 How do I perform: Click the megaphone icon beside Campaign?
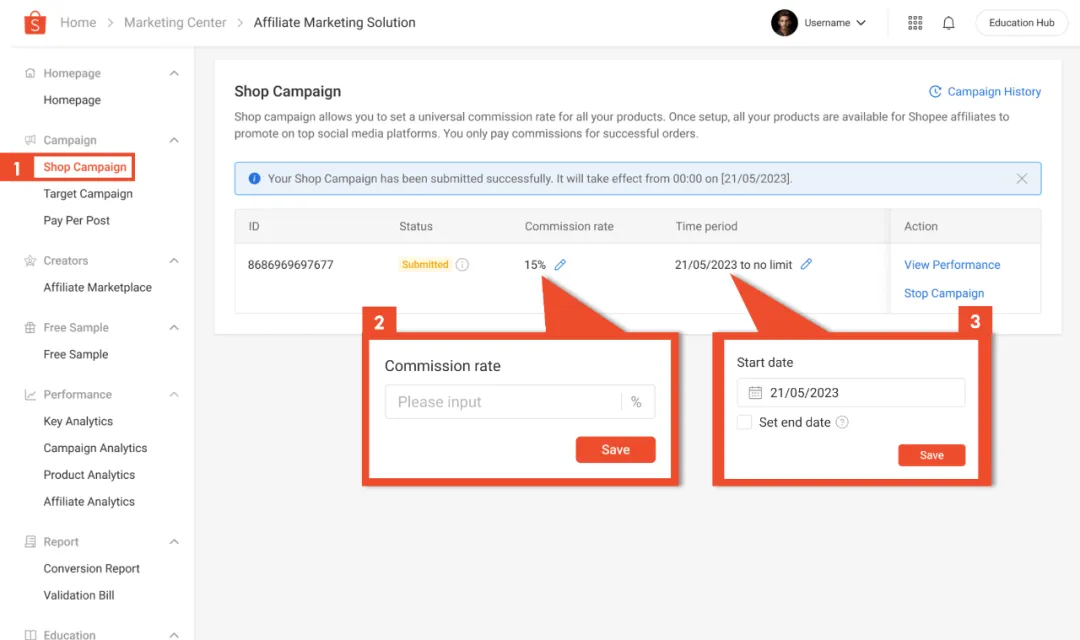(x=30, y=140)
